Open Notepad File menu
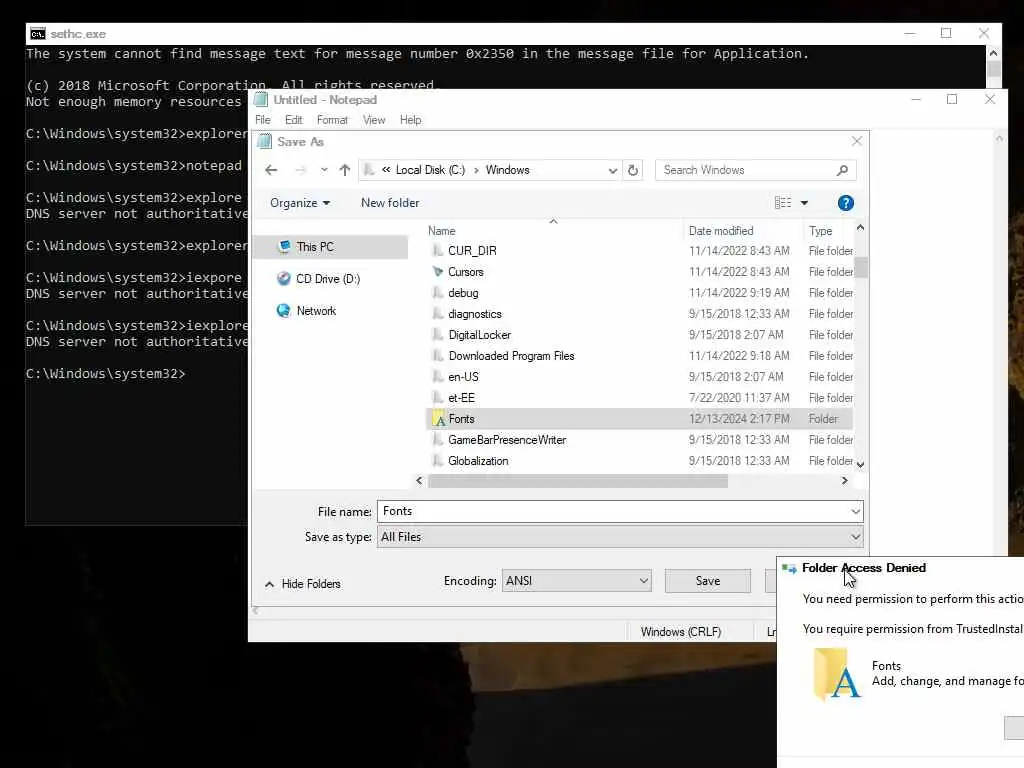This screenshot has height=768, width=1024. click(x=263, y=120)
